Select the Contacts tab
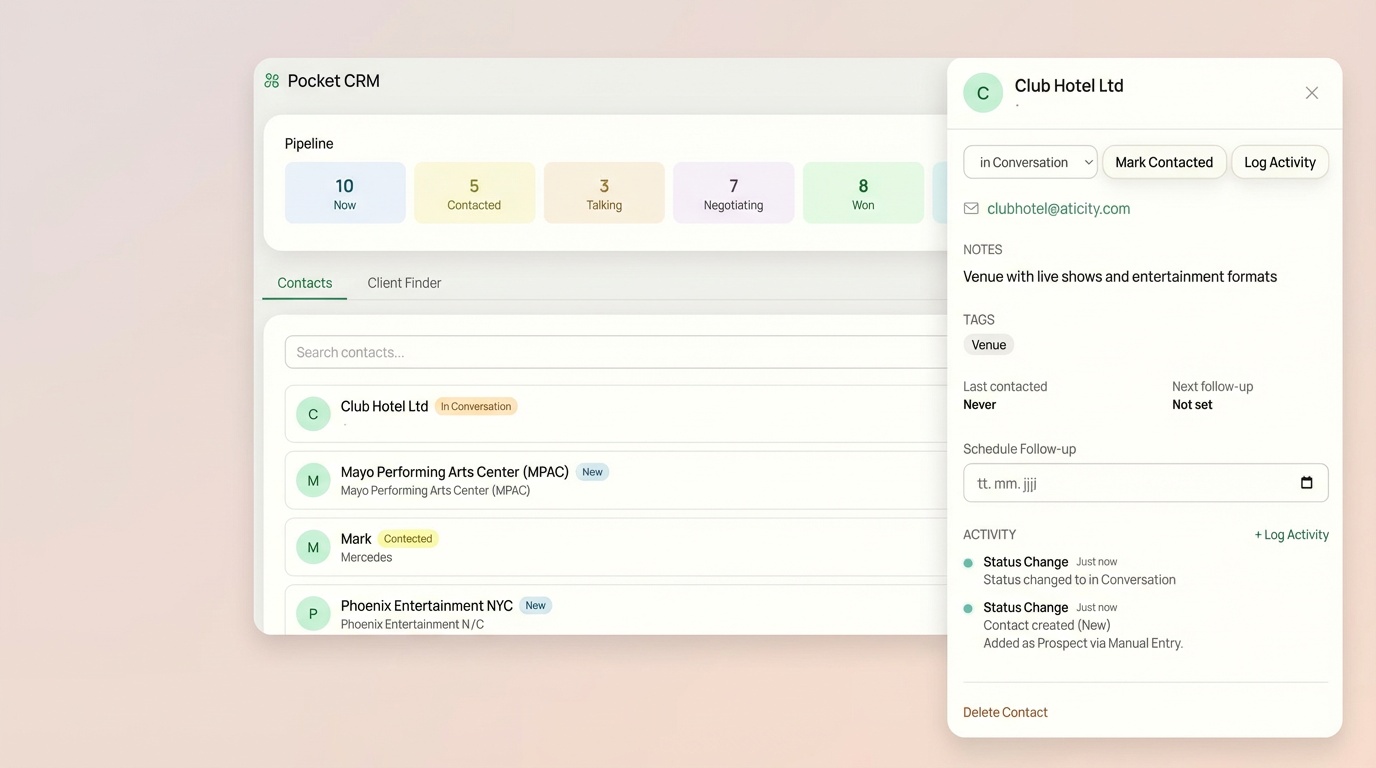Screen dimensions: 1376x768 point(305,283)
